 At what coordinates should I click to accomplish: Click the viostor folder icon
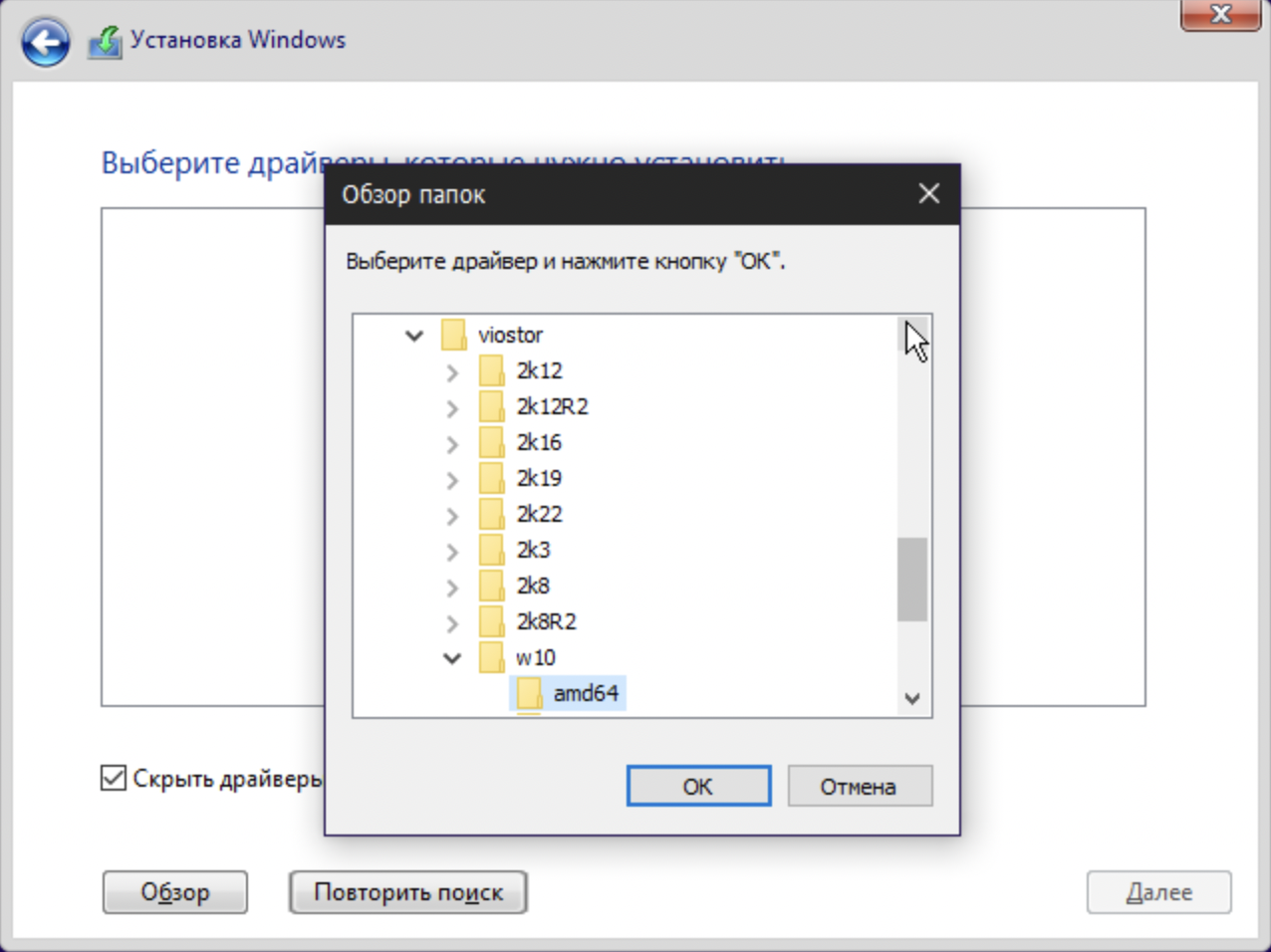pyautogui.click(x=453, y=335)
